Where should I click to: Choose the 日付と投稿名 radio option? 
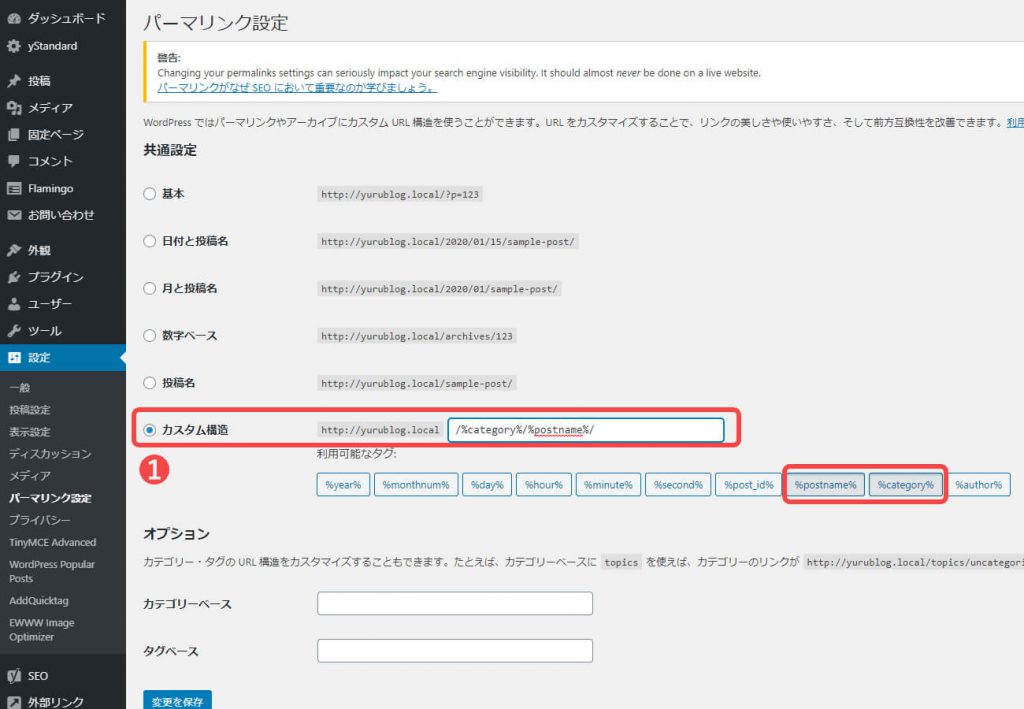click(x=150, y=241)
